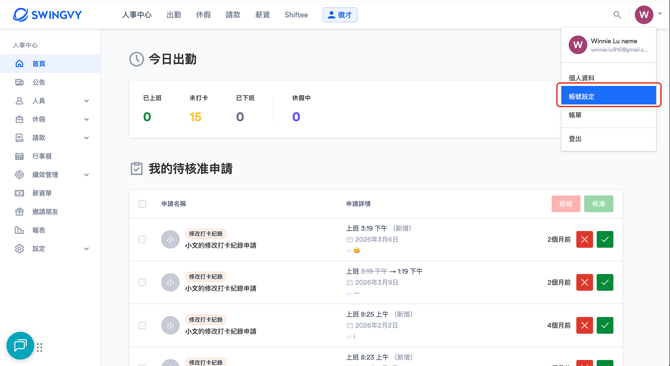
Task: Toggle the select-all checkbox in table header
Action: [142, 204]
